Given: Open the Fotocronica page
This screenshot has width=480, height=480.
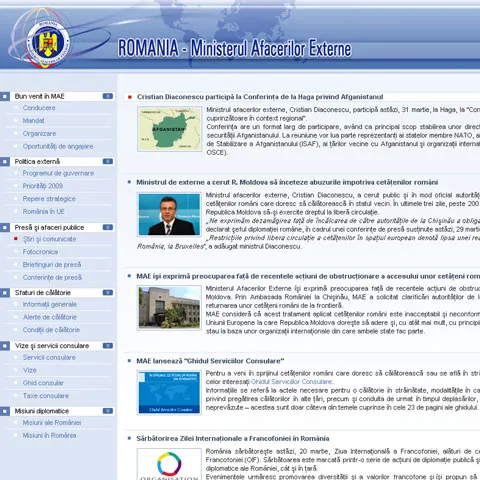Looking at the screenshot, I should point(40,252).
